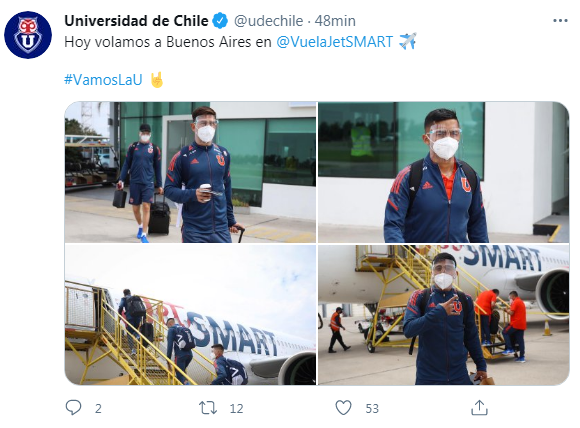580x428 pixels.
Task: Open photo of two players with luggage
Action: pyautogui.click(x=190, y=172)
